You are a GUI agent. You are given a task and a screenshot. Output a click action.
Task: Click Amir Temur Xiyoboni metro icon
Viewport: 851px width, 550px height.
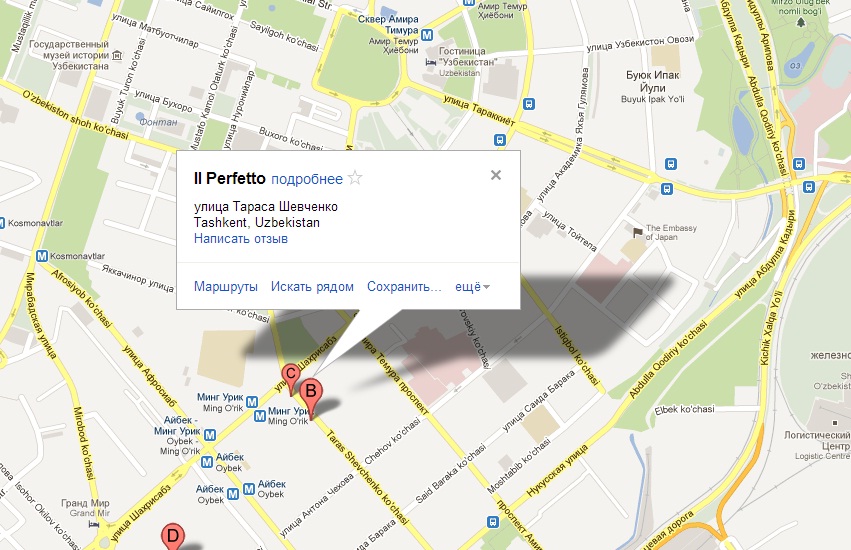(x=427, y=35)
